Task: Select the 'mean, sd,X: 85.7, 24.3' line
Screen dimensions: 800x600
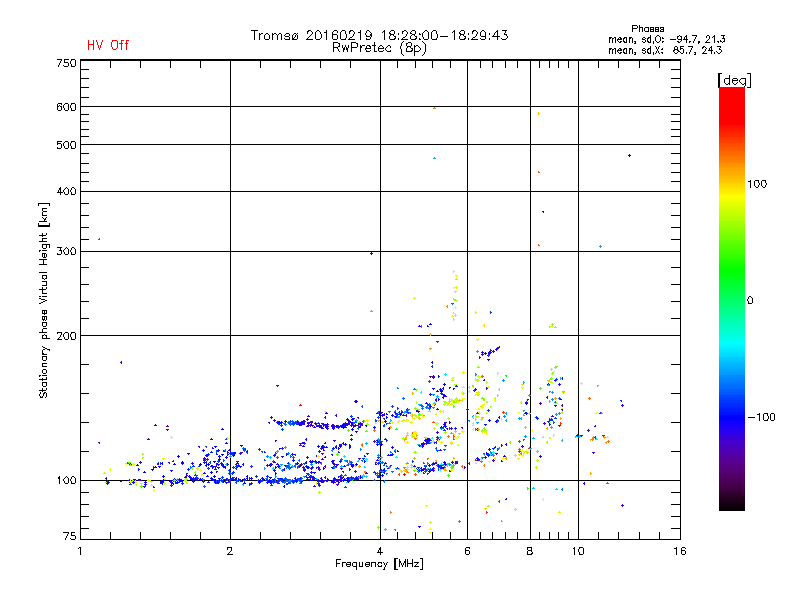Action: click(665, 50)
